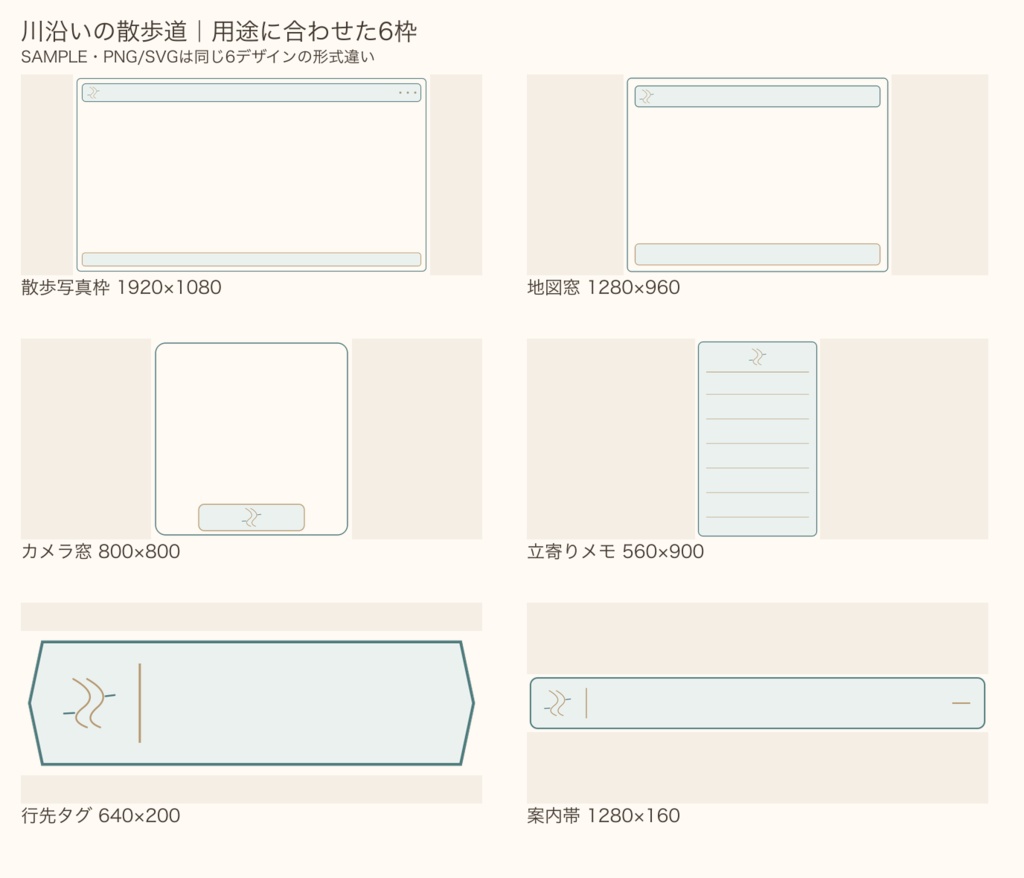This screenshot has height=878, width=1024.
Task: Click the river logo in 地図窓 title bar
Action: pyautogui.click(x=647, y=96)
